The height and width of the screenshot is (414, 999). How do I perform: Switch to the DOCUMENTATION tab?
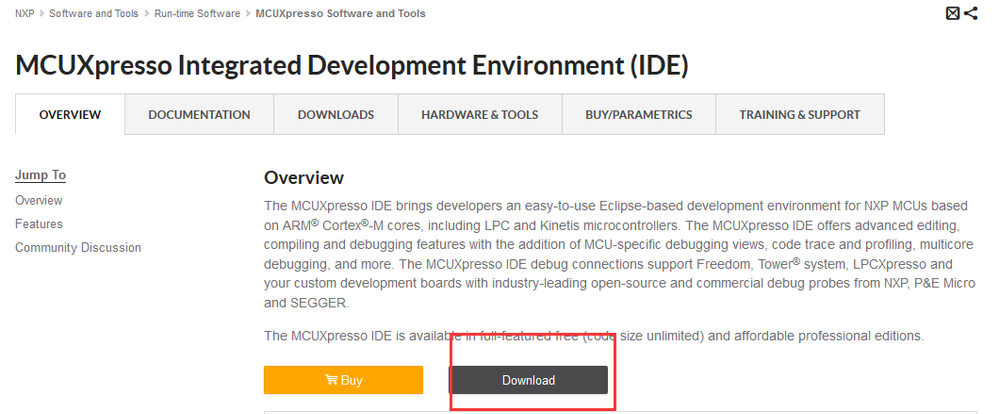(199, 115)
